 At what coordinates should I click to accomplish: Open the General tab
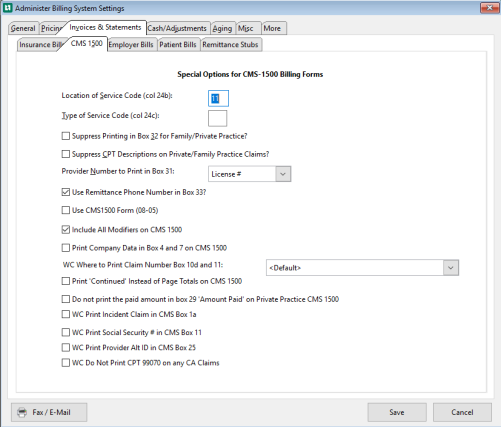pyautogui.click(x=23, y=28)
